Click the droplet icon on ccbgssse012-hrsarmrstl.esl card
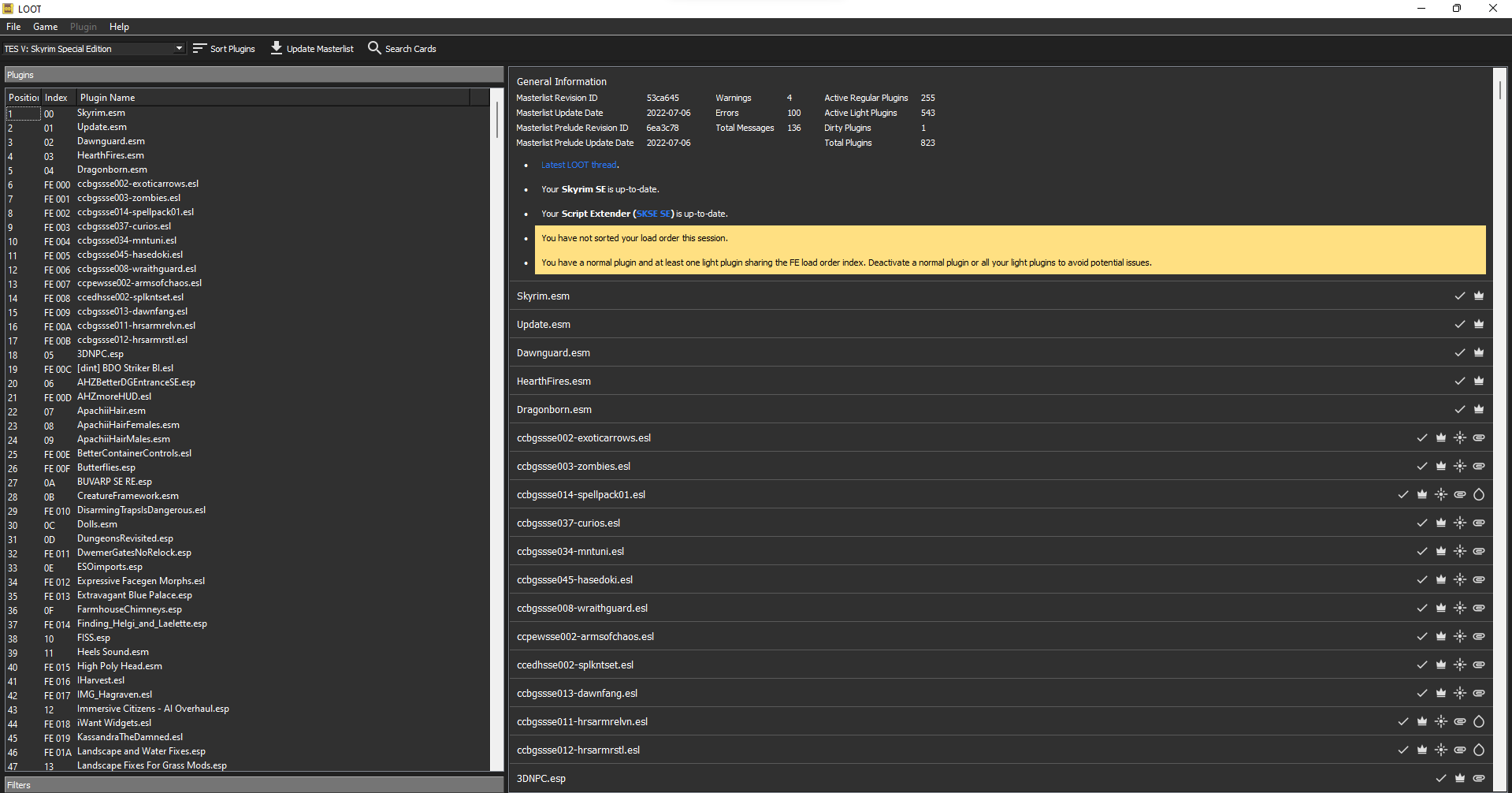Image resolution: width=1512 pixels, height=793 pixels. [1479, 750]
